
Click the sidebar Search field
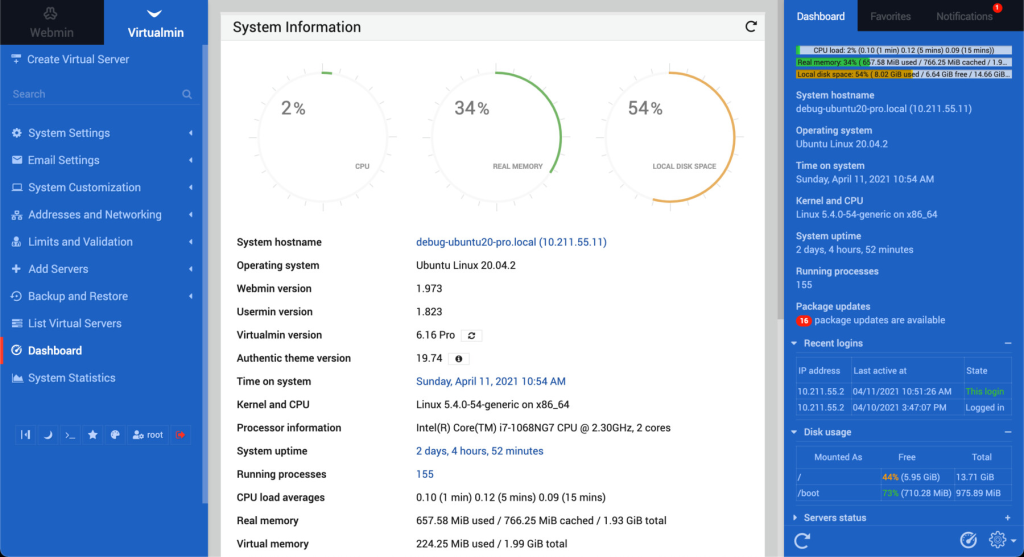tap(95, 94)
